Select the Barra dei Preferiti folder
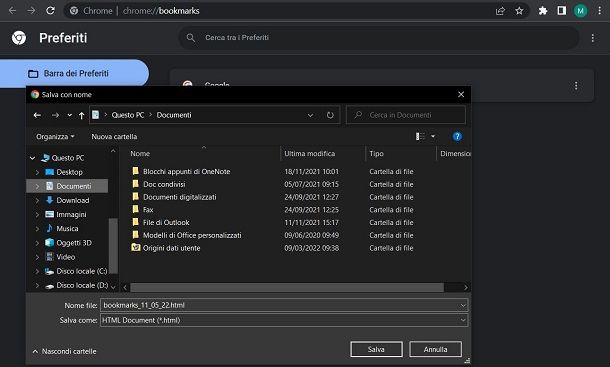 [74, 74]
